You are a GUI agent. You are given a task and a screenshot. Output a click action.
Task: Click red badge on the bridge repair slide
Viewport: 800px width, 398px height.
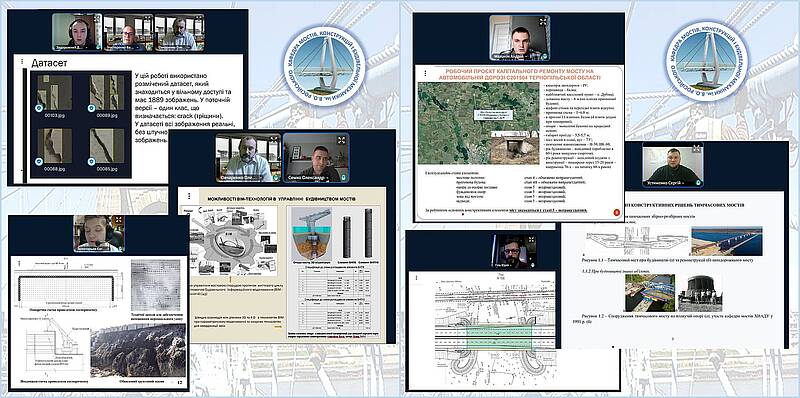point(616,212)
